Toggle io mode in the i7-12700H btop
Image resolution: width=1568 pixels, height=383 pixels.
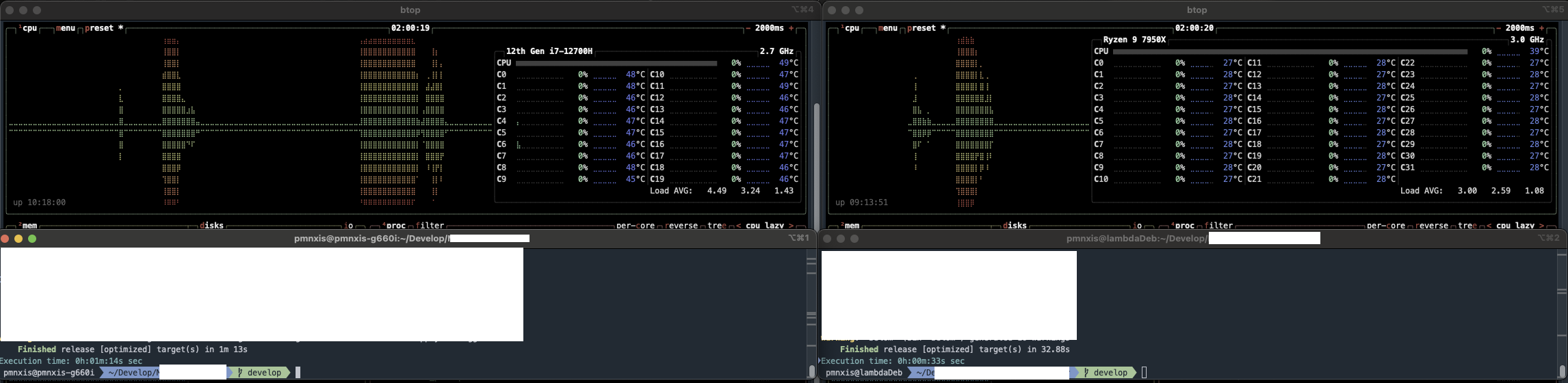(349, 225)
